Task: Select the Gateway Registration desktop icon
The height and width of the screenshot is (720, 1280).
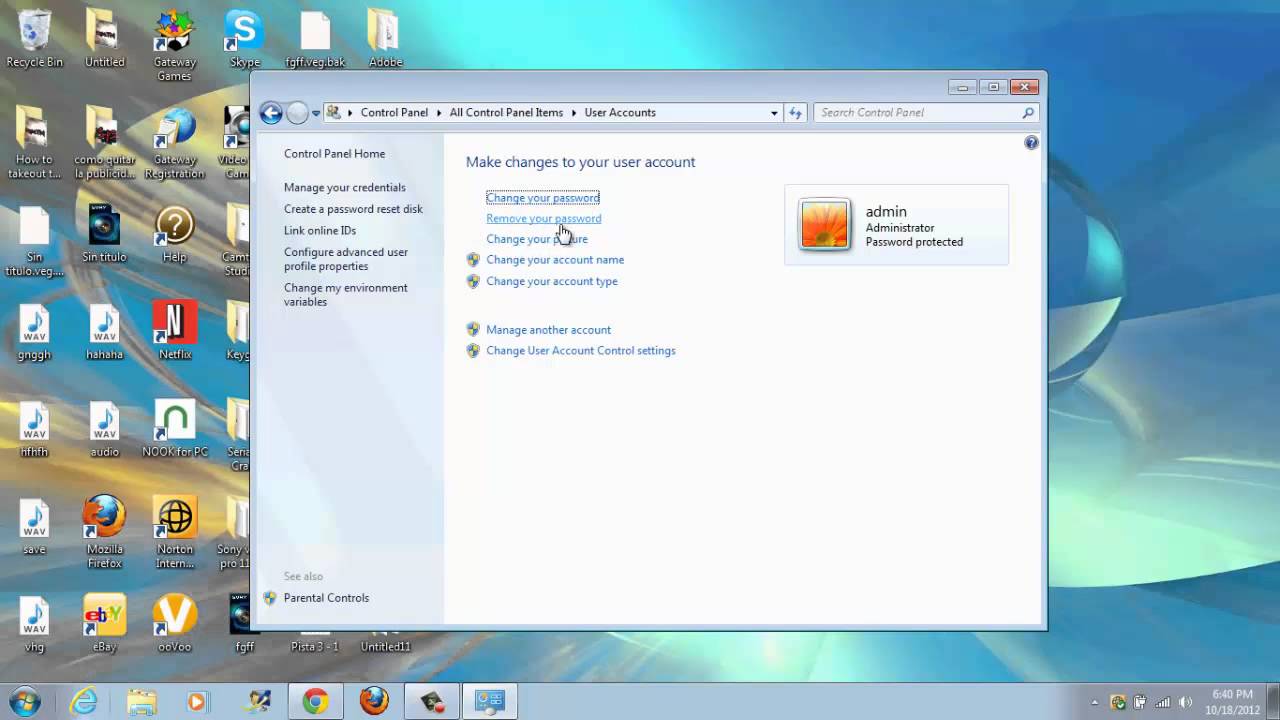Action: pos(174,143)
